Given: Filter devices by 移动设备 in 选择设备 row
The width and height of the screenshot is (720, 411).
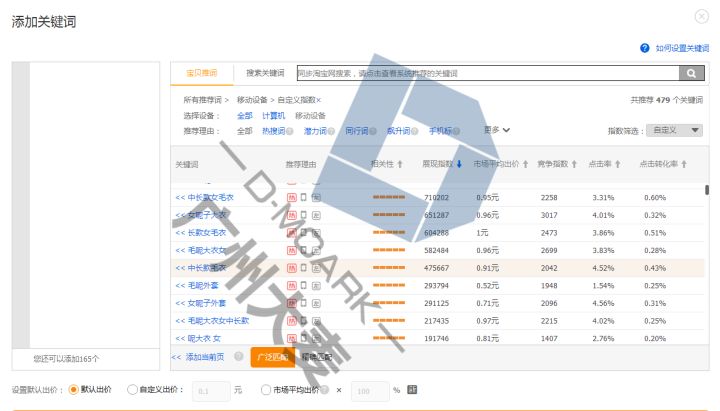Looking at the screenshot, I should point(310,116).
